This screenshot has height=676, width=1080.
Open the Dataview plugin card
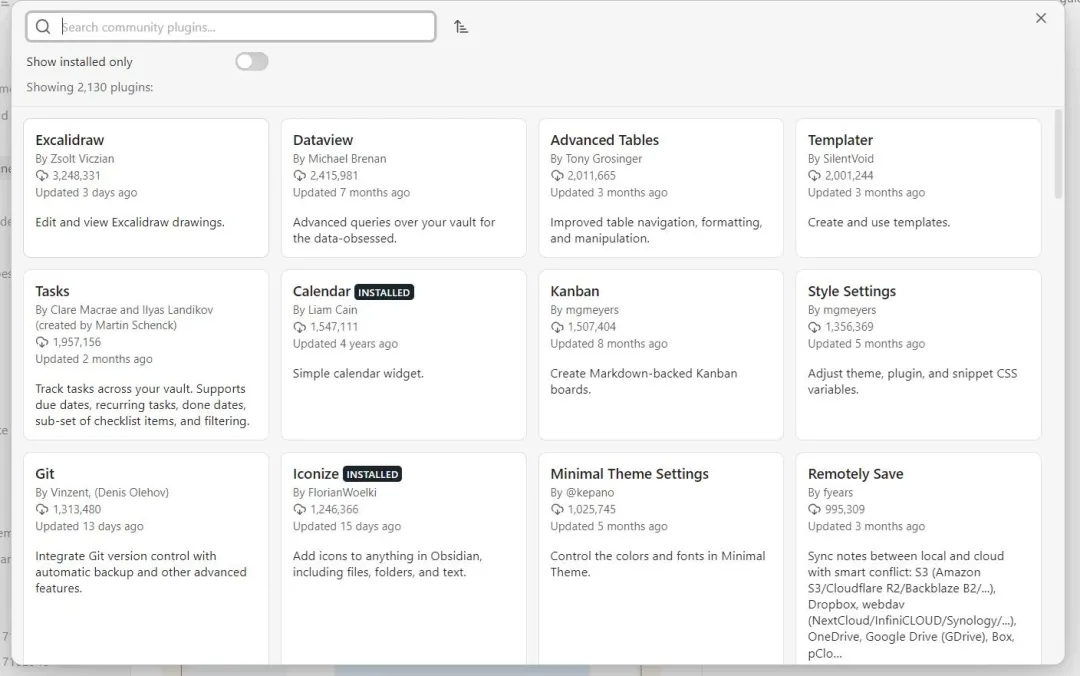pyautogui.click(x=403, y=188)
